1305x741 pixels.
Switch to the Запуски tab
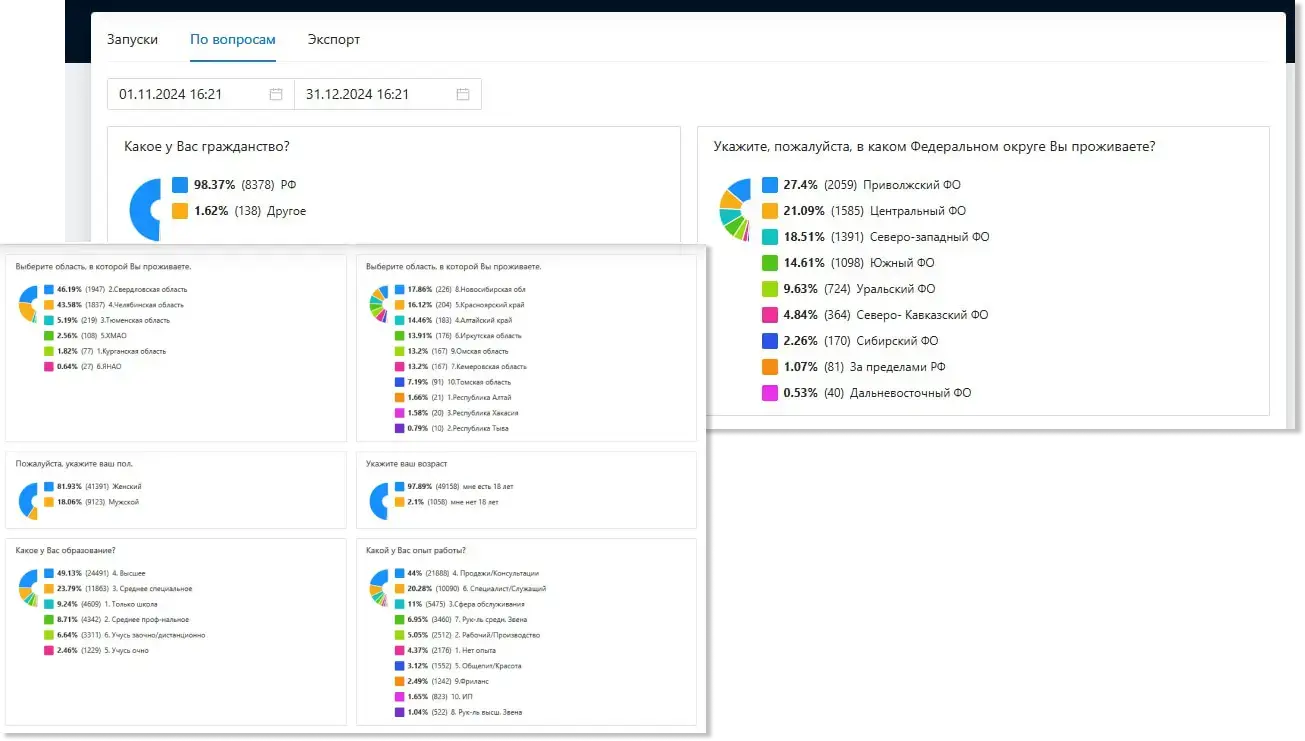coord(133,40)
